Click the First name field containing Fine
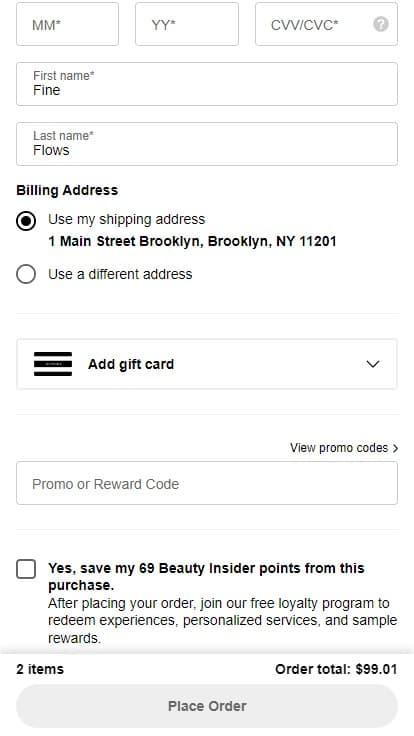The height and width of the screenshot is (736, 414). [x=207, y=84]
